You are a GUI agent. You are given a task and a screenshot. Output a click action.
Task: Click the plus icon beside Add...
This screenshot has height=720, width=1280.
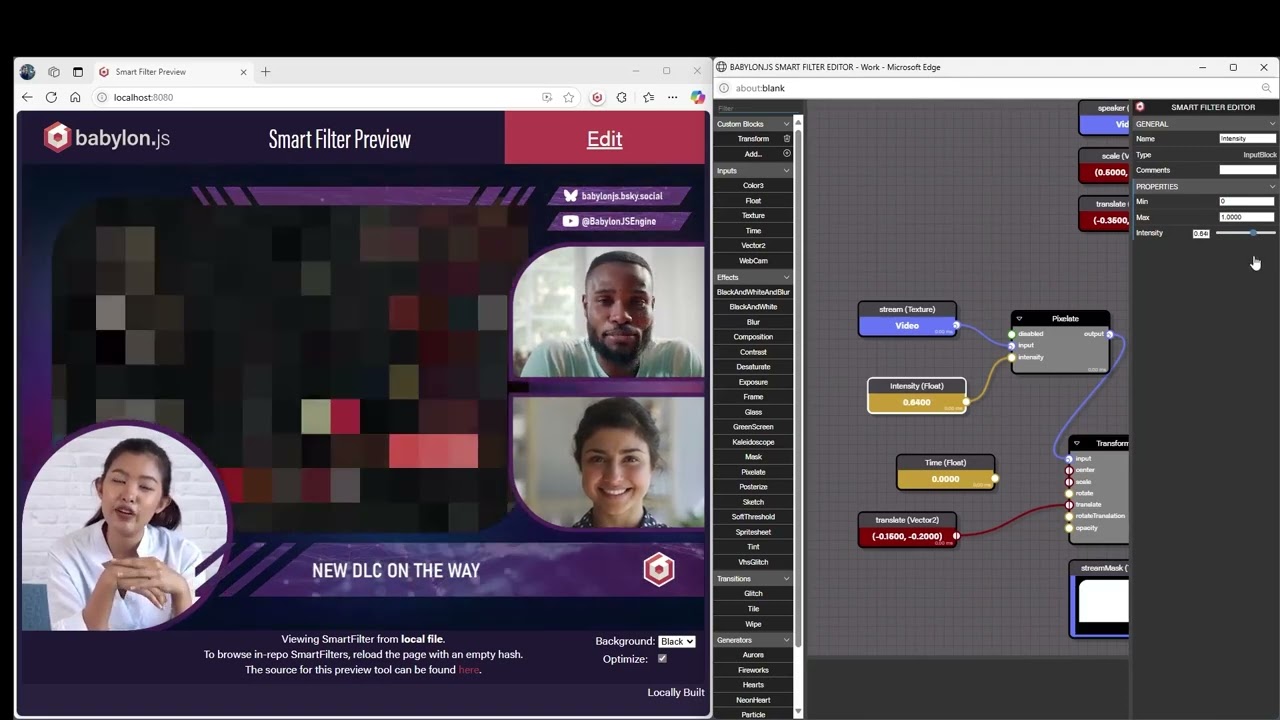coord(787,154)
